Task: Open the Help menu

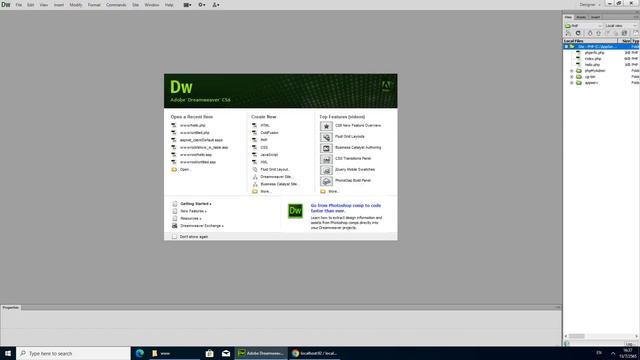Action: [169, 5]
